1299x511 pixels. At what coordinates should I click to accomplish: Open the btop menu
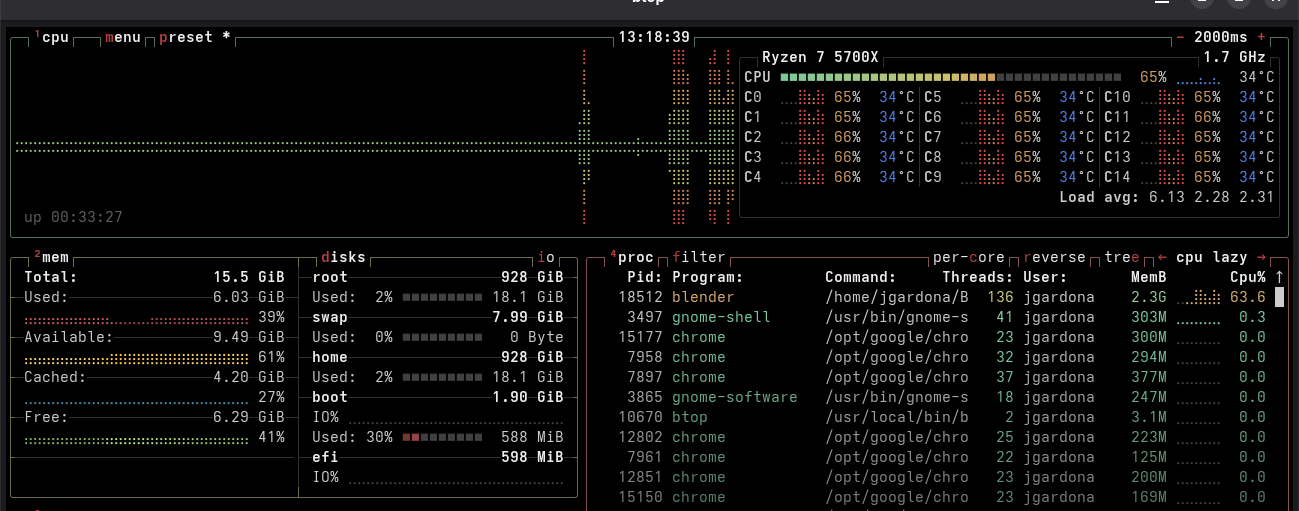click(122, 37)
